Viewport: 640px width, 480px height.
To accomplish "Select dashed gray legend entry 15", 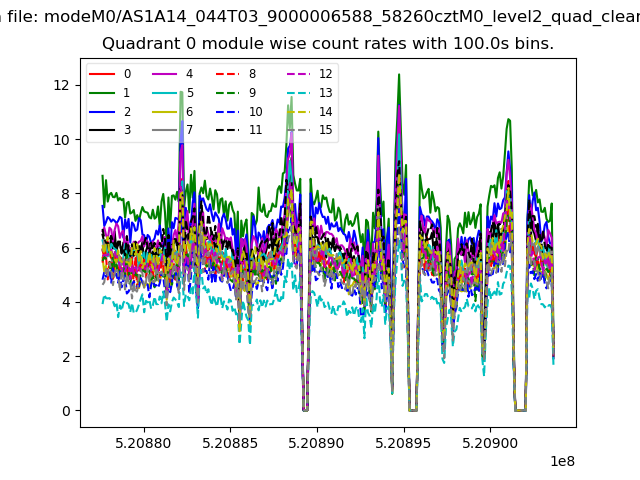I will [310, 130].
